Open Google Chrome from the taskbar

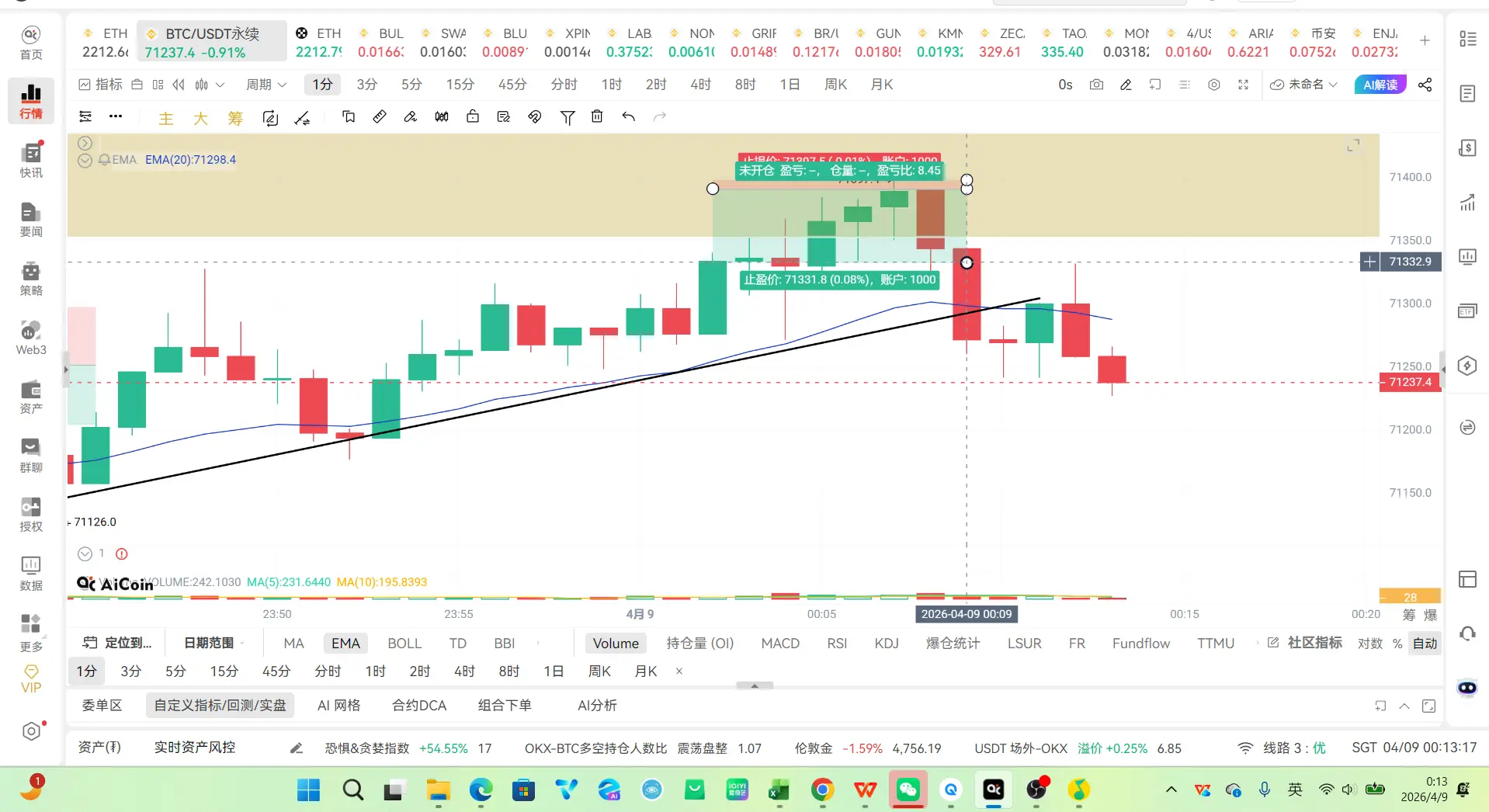[822, 790]
